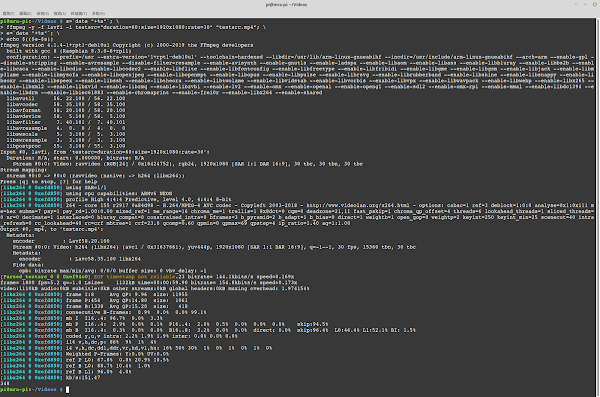600x397 pixels.
Task: Click the "kb/s:151.67" line
Action: tap(50, 377)
